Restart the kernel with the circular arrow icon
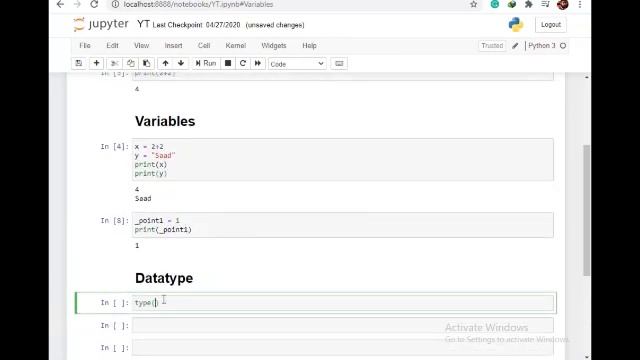 pos(243,63)
